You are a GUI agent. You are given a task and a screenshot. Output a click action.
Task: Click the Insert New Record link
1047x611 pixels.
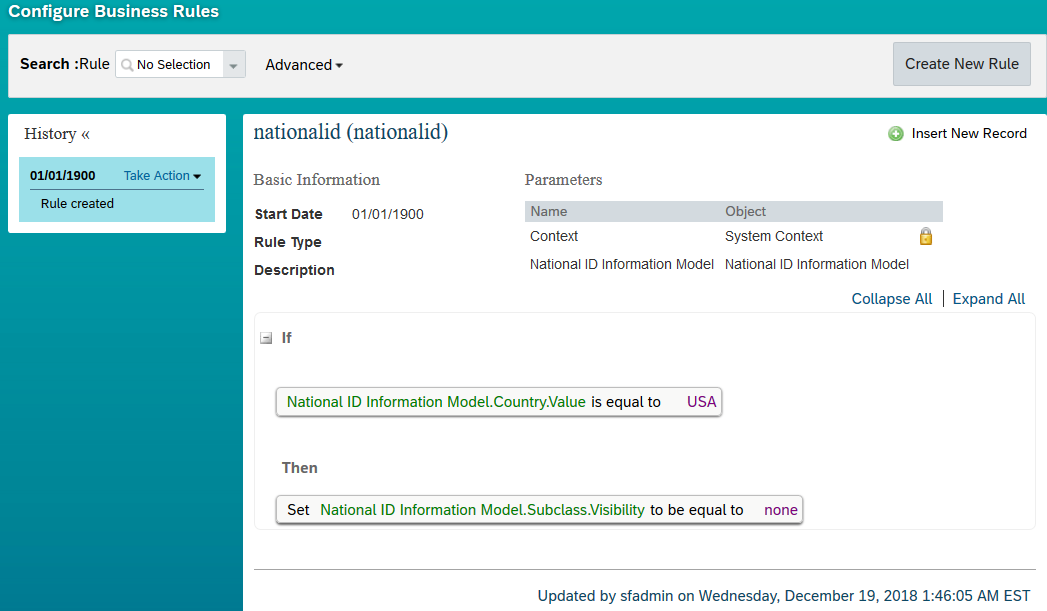(969, 134)
